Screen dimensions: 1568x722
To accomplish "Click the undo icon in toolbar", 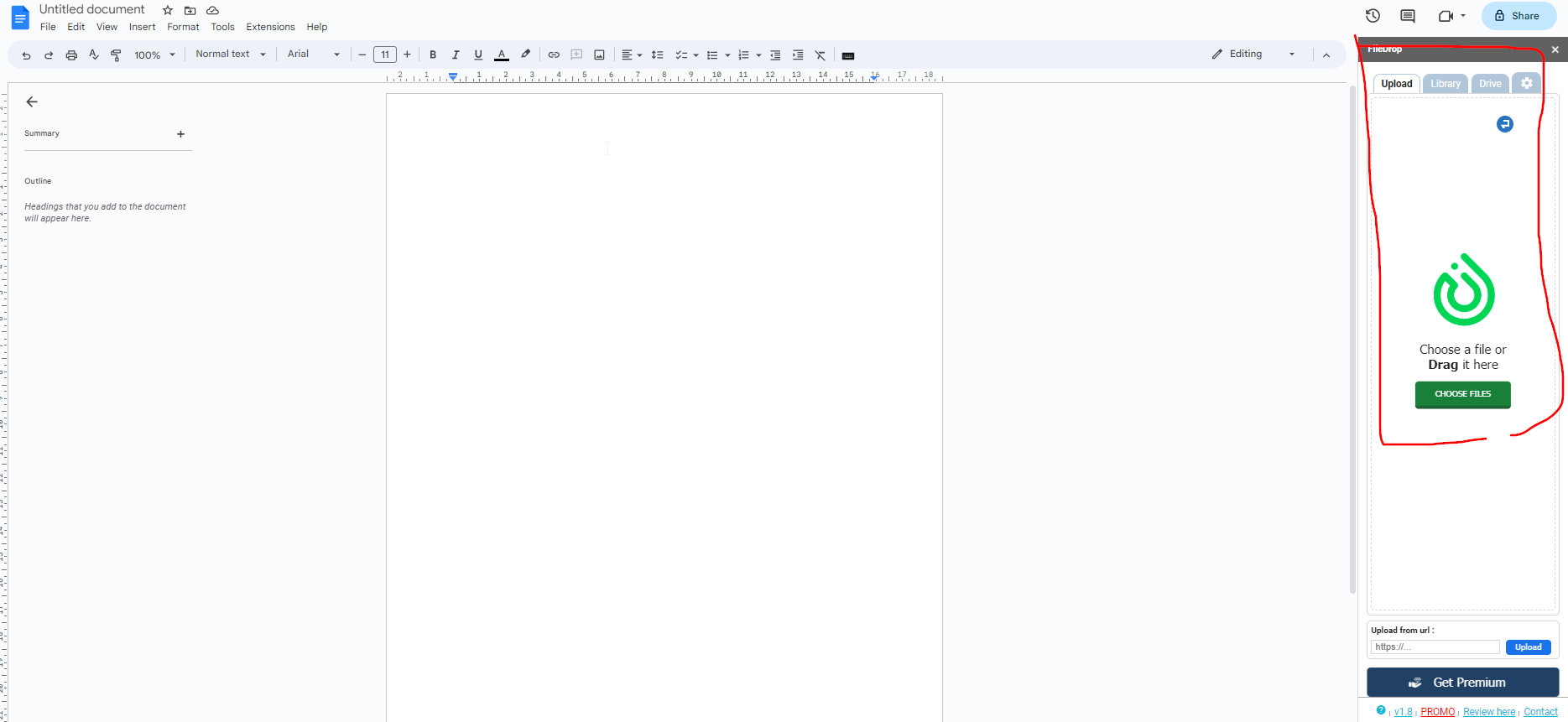I will (x=26, y=55).
